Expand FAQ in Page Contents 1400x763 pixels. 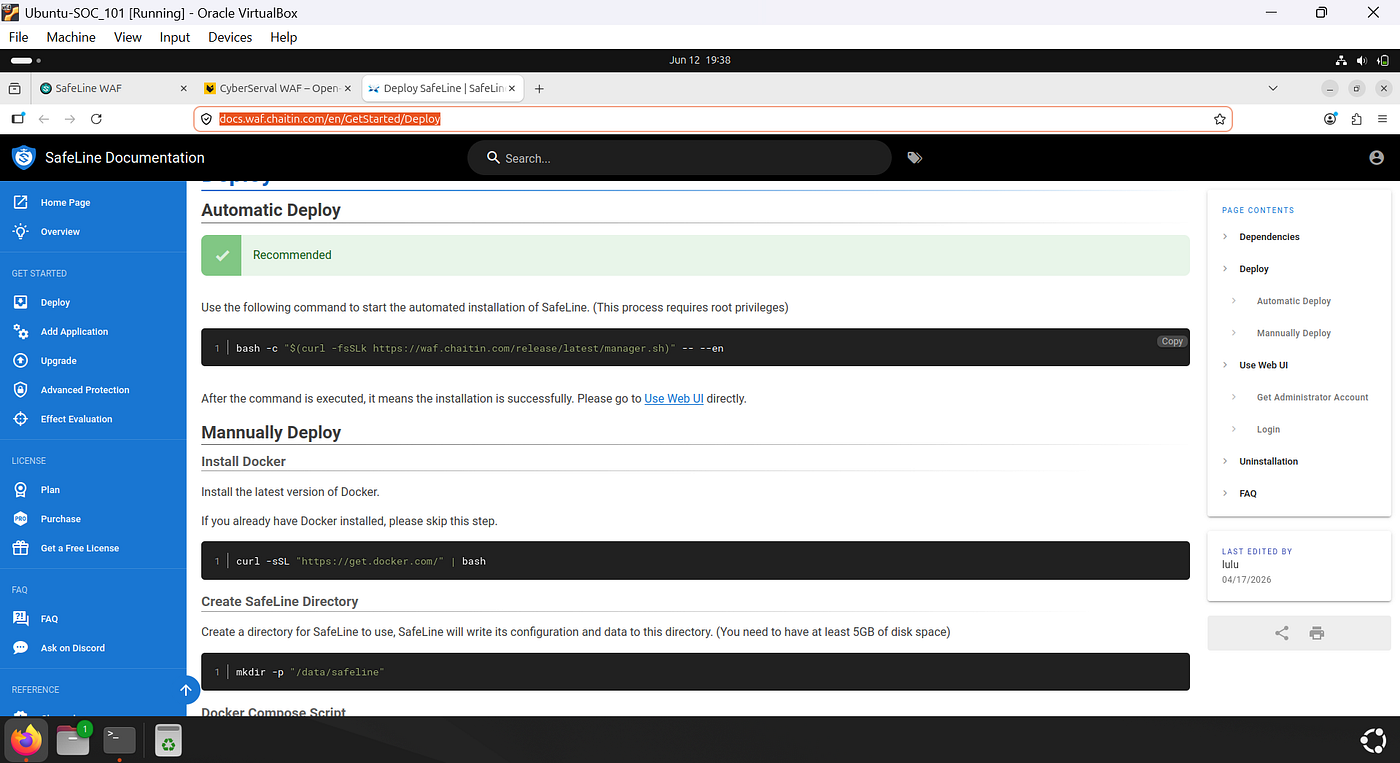tap(1225, 493)
